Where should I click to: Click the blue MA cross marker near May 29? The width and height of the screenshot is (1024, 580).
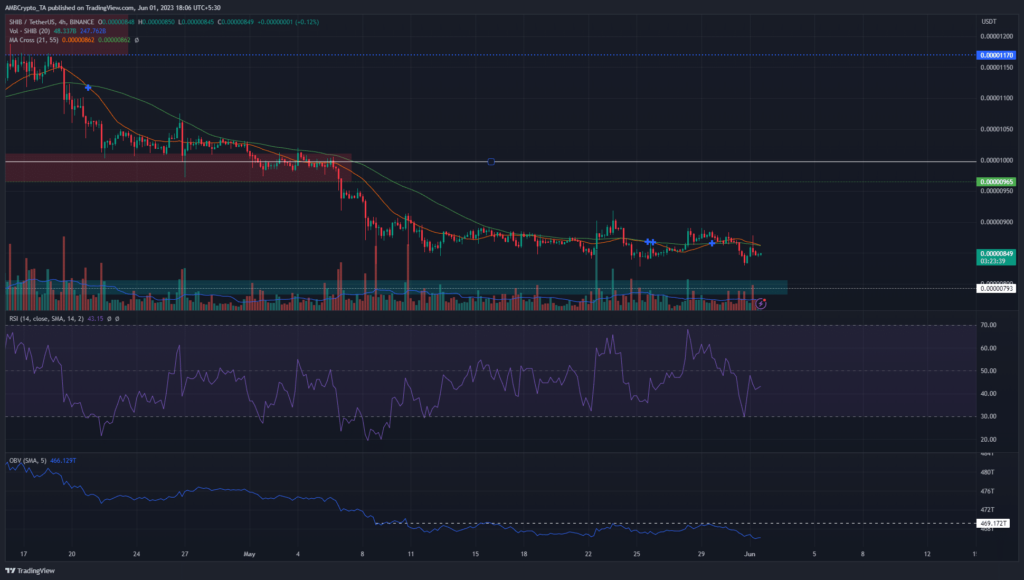pos(711,243)
